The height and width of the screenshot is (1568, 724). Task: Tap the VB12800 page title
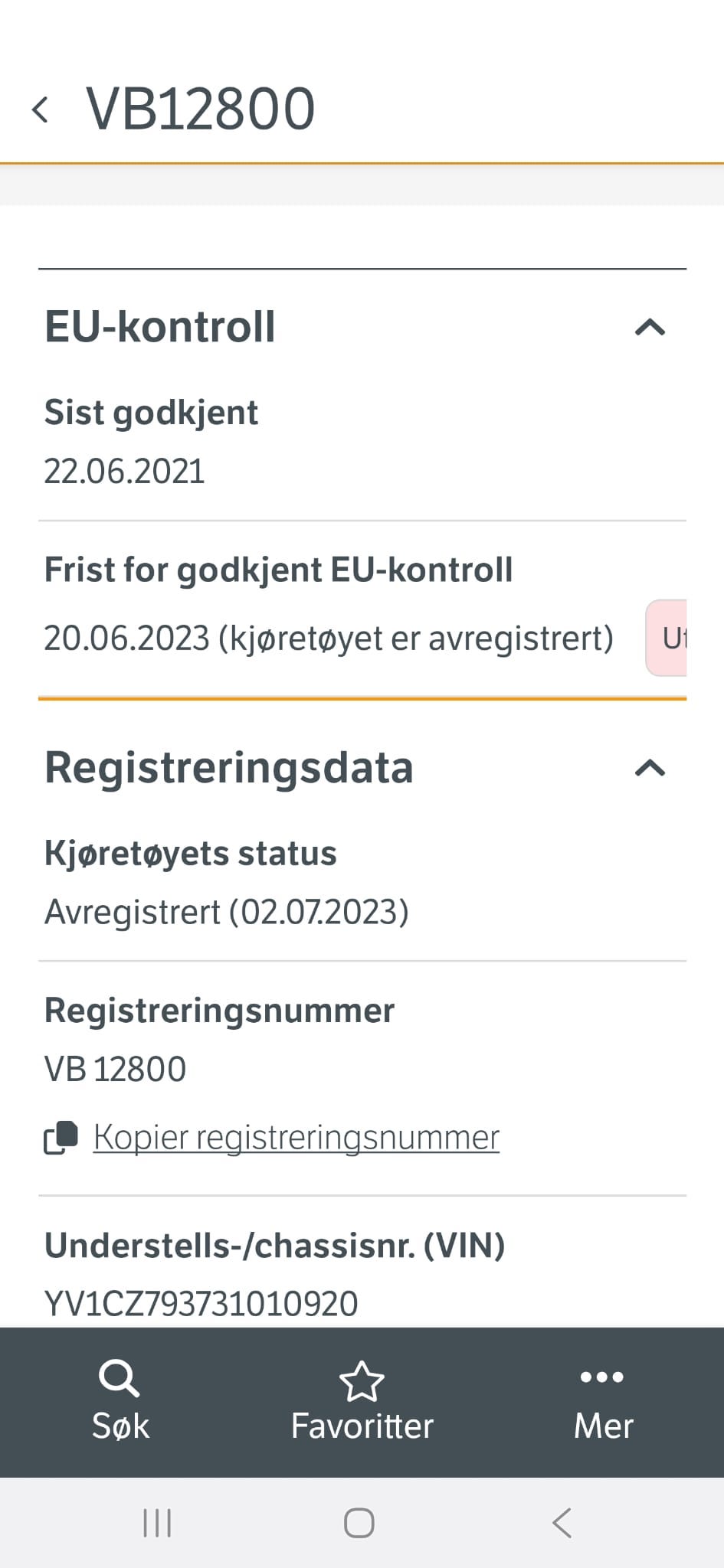[201, 109]
